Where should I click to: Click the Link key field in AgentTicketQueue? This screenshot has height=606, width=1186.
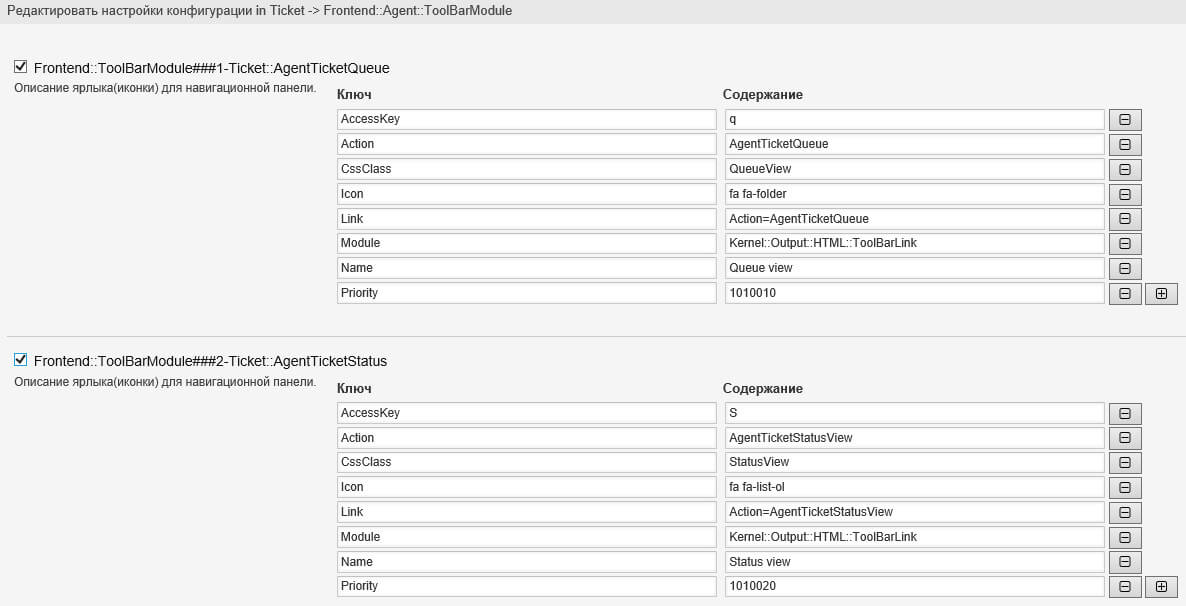click(526, 219)
